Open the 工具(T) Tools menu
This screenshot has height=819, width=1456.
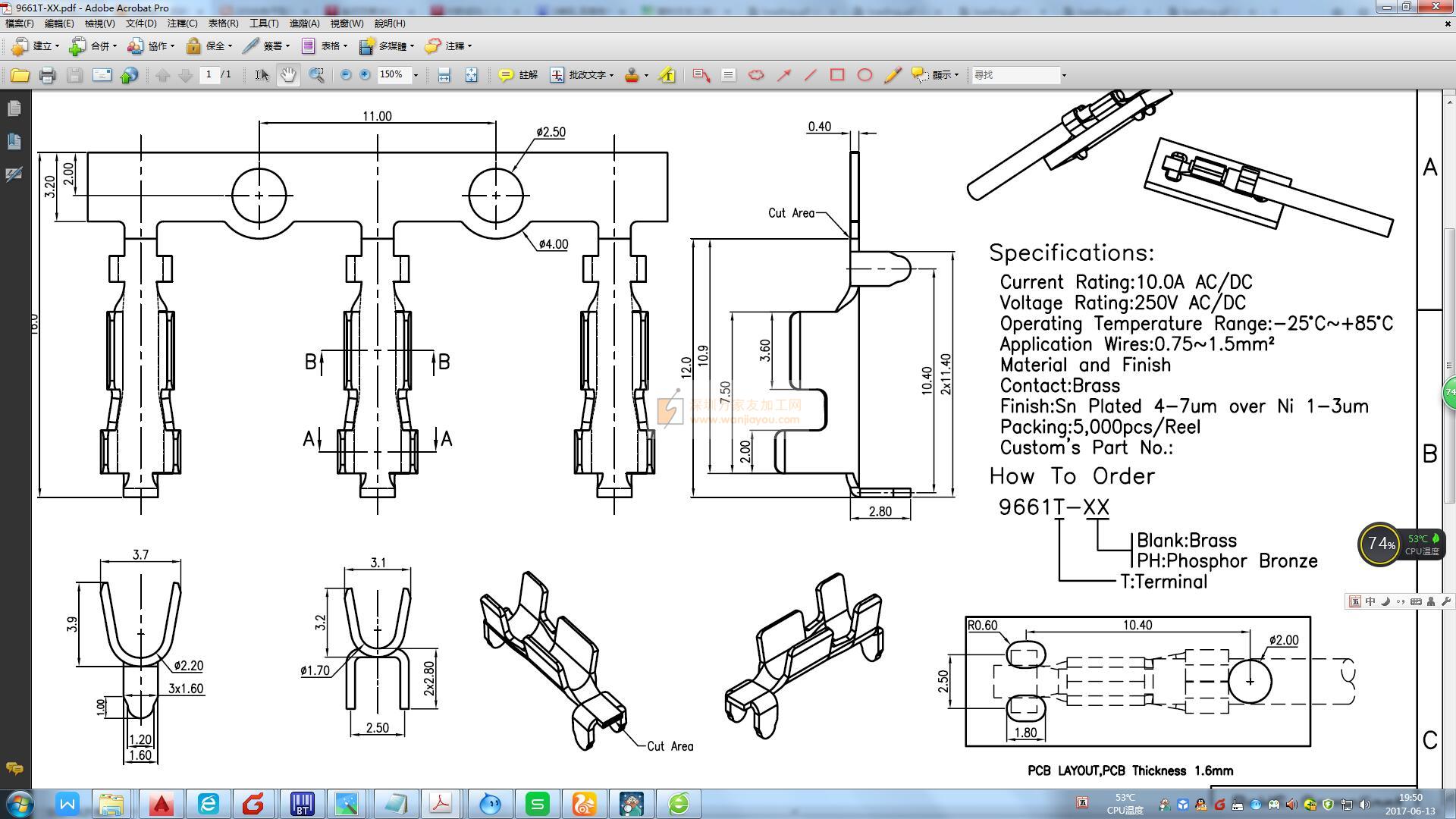tap(263, 24)
